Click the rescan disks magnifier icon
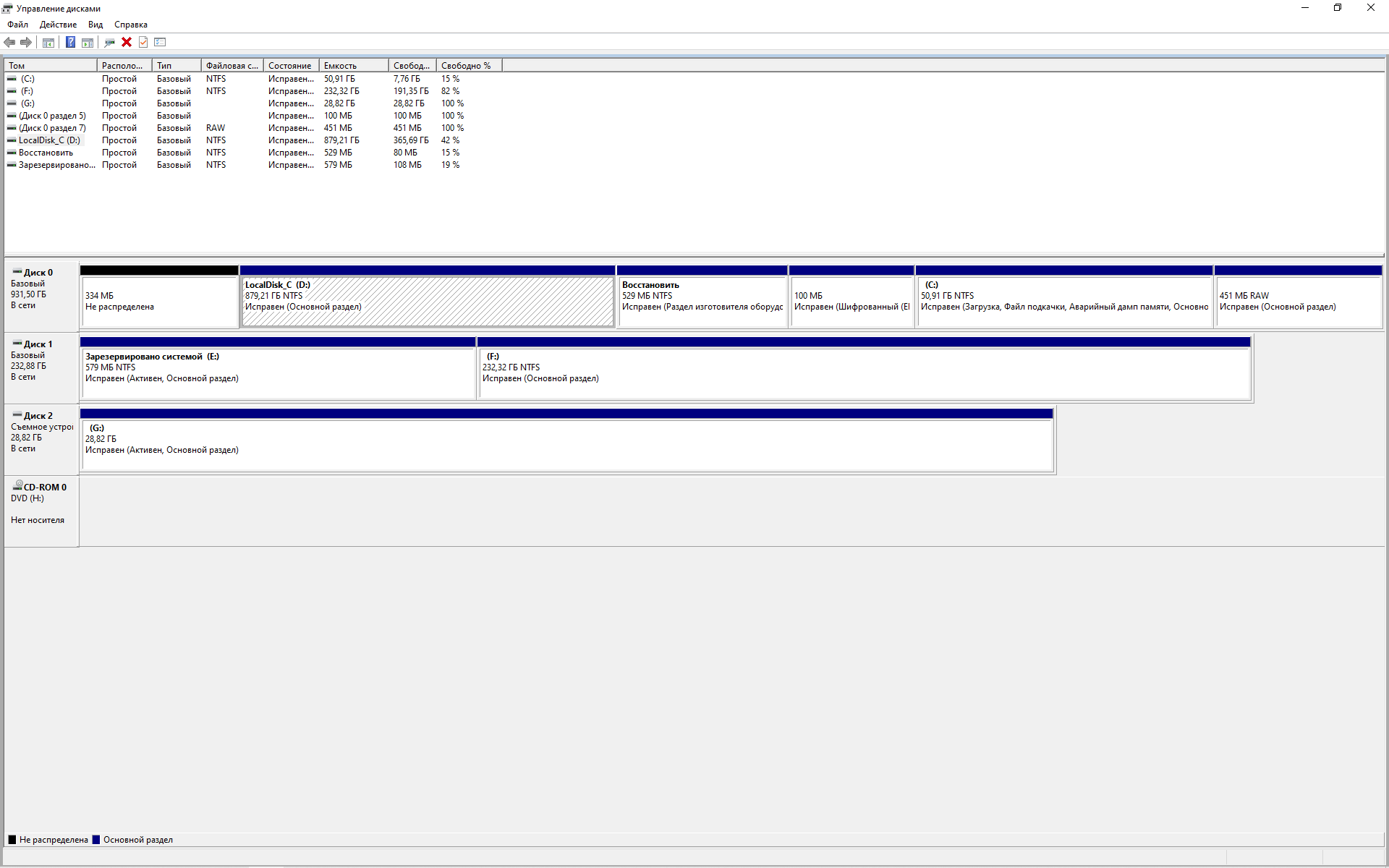1389x868 pixels. click(110, 42)
